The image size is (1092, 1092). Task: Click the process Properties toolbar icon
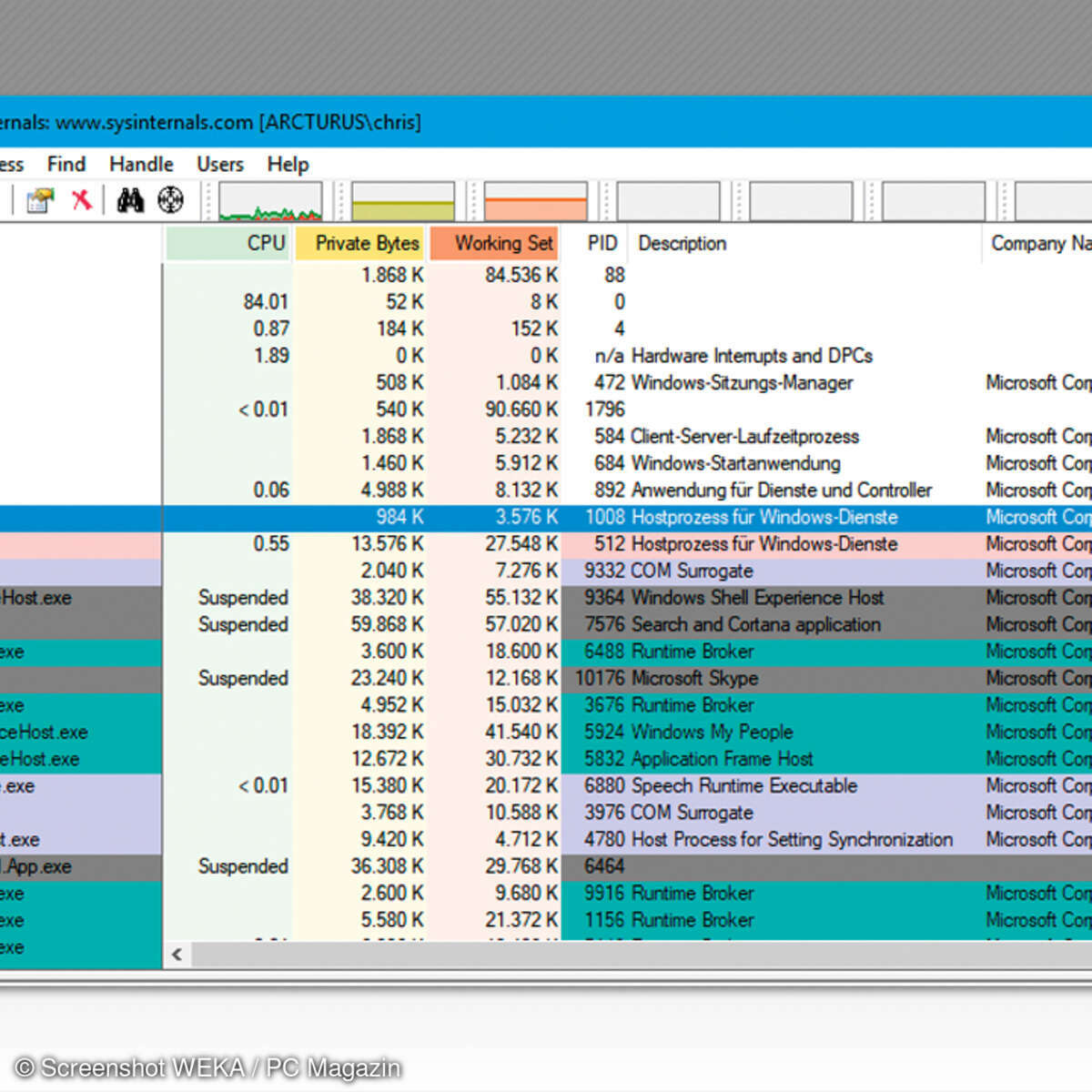click(x=38, y=200)
